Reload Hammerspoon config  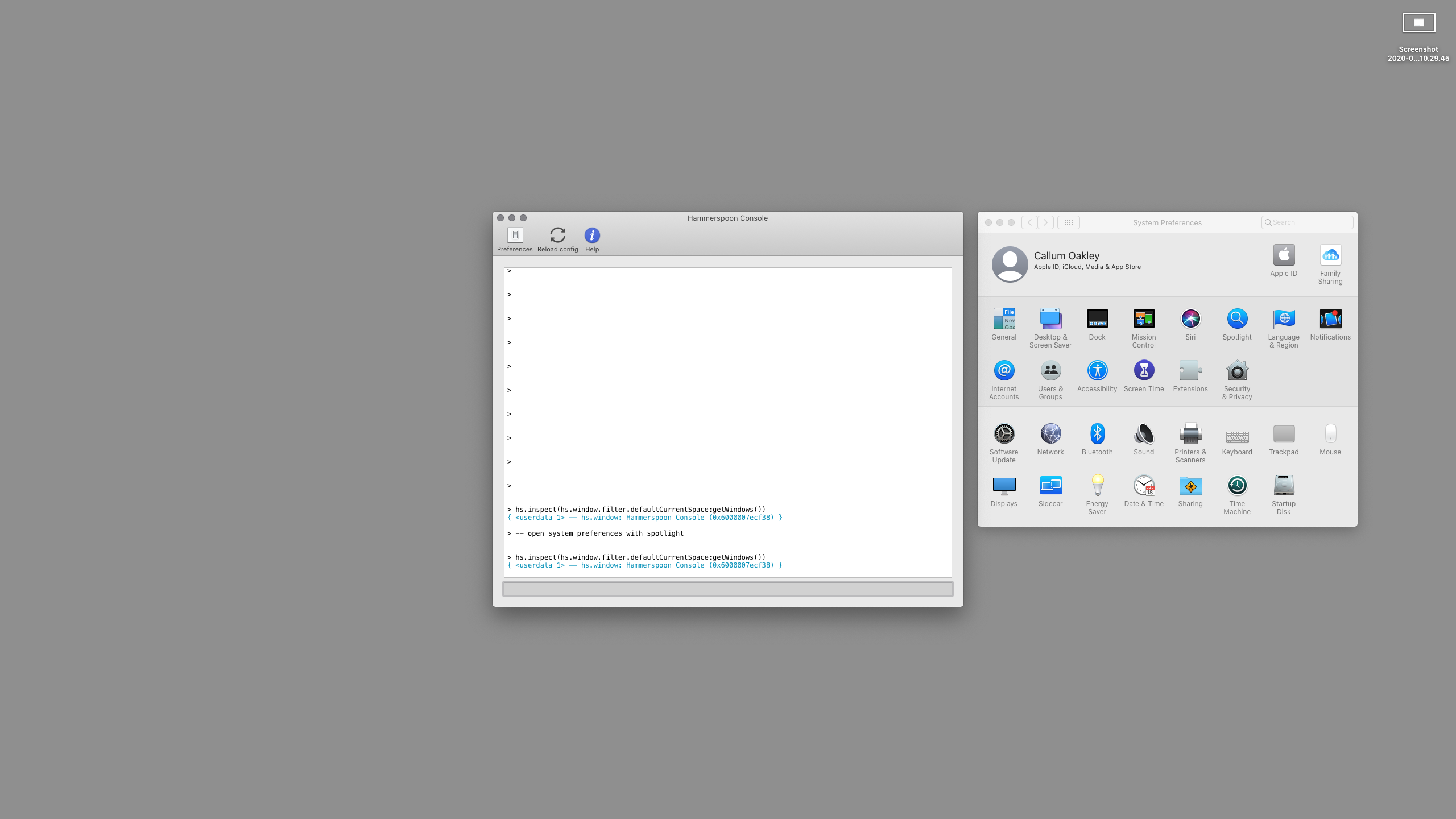pyautogui.click(x=557, y=240)
